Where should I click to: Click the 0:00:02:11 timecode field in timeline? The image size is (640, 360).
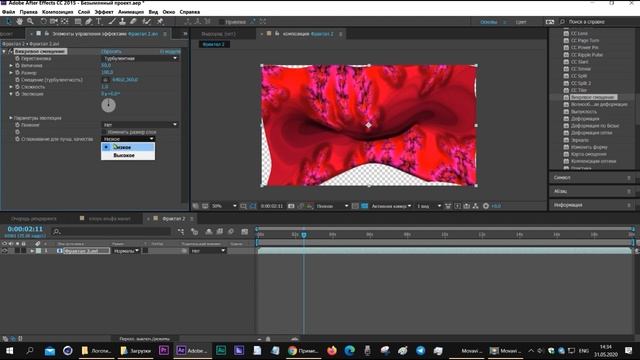25,229
